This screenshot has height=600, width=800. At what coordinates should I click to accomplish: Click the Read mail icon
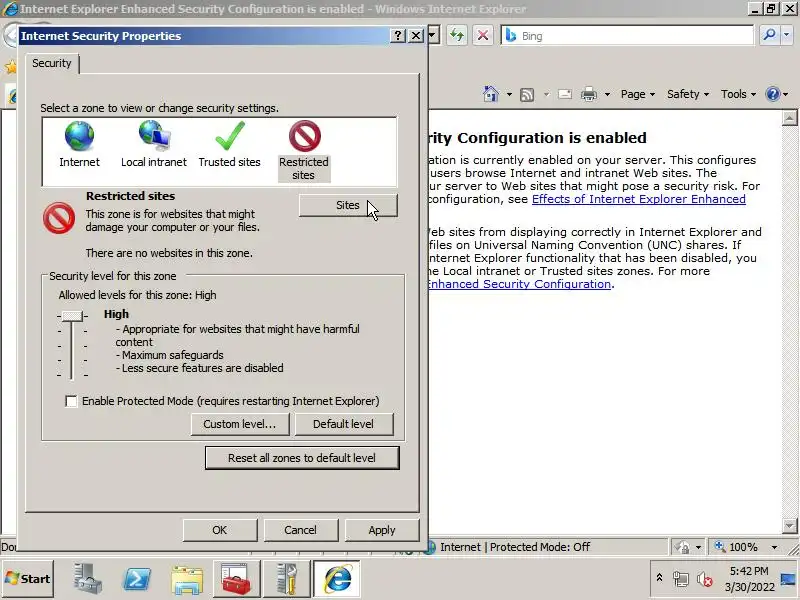pos(565,94)
